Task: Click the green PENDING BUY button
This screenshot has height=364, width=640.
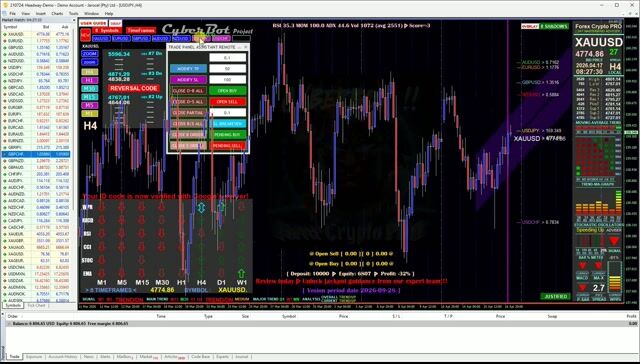Action: (x=228, y=135)
